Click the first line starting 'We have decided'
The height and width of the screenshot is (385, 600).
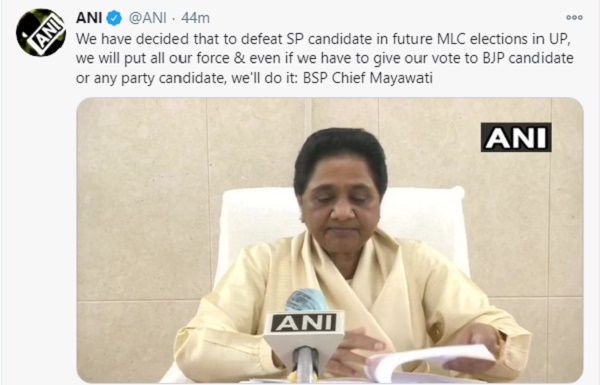click(x=323, y=39)
